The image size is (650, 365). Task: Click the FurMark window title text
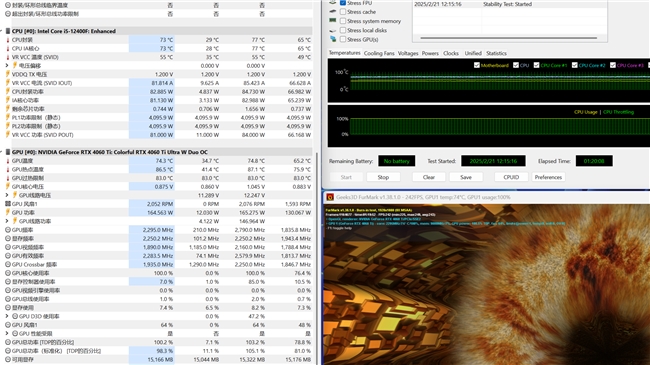pyautogui.click(x=423, y=197)
